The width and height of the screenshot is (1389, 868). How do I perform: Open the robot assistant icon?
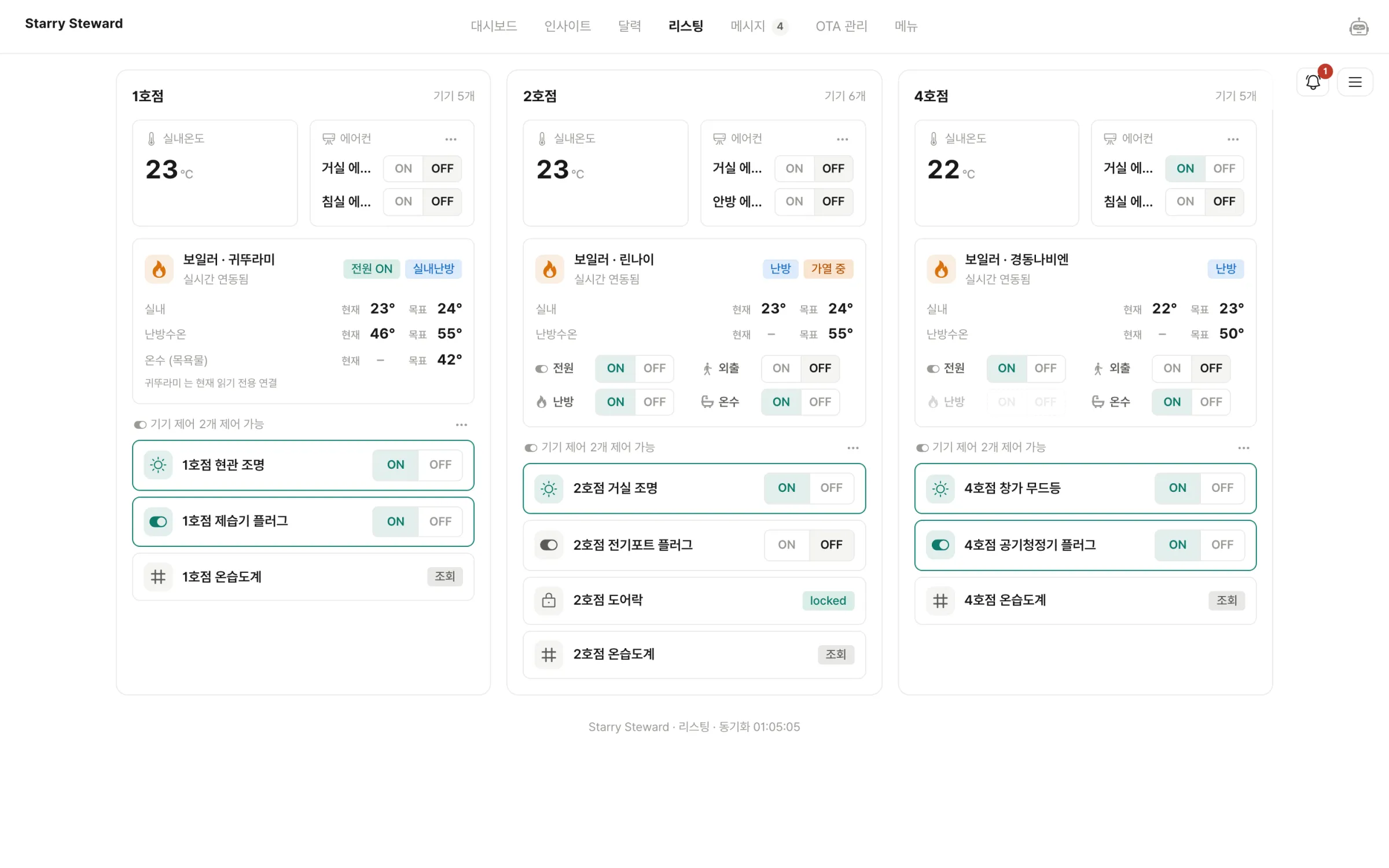point(1358,27)
